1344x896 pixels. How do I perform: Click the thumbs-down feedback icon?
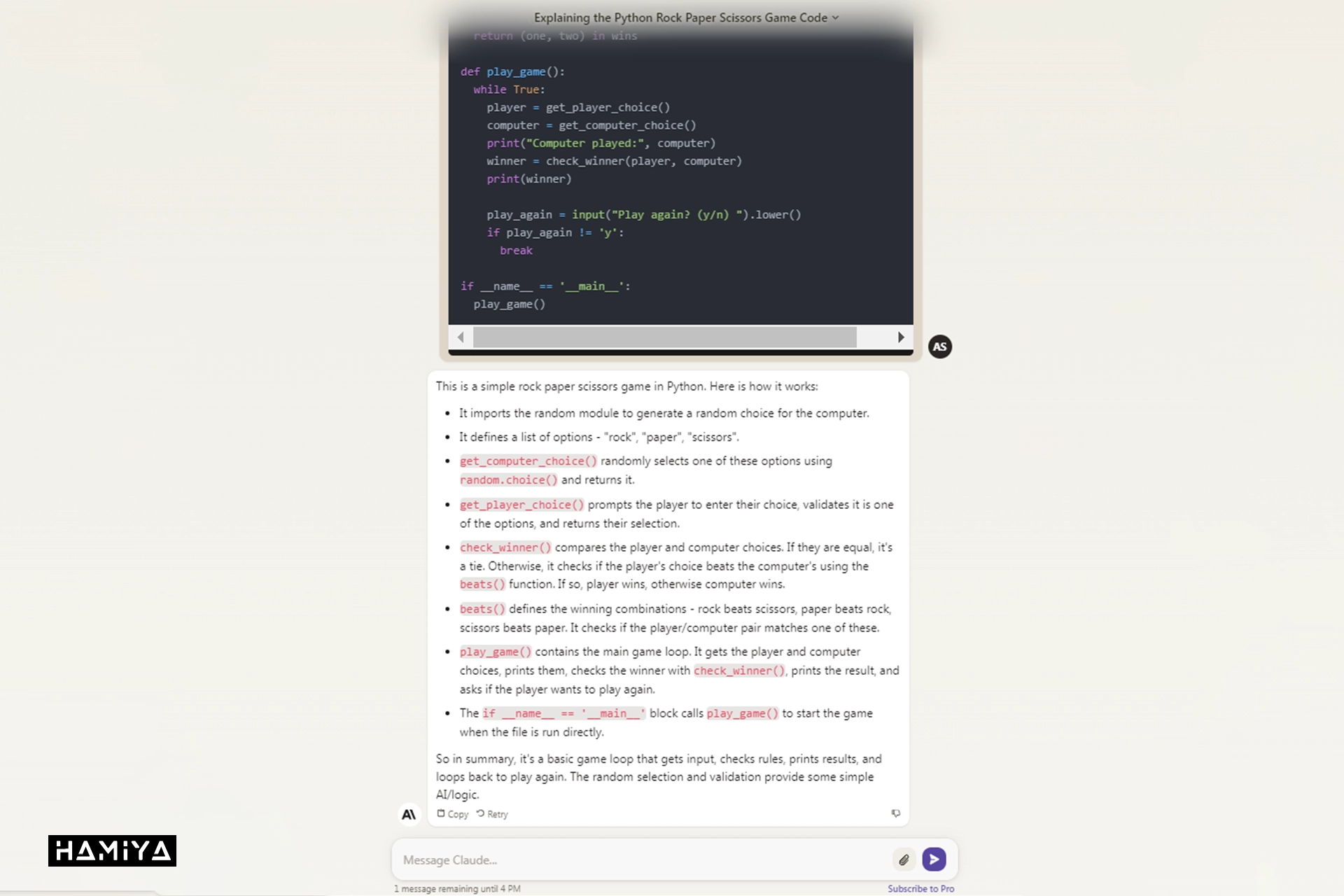(895, 813)
